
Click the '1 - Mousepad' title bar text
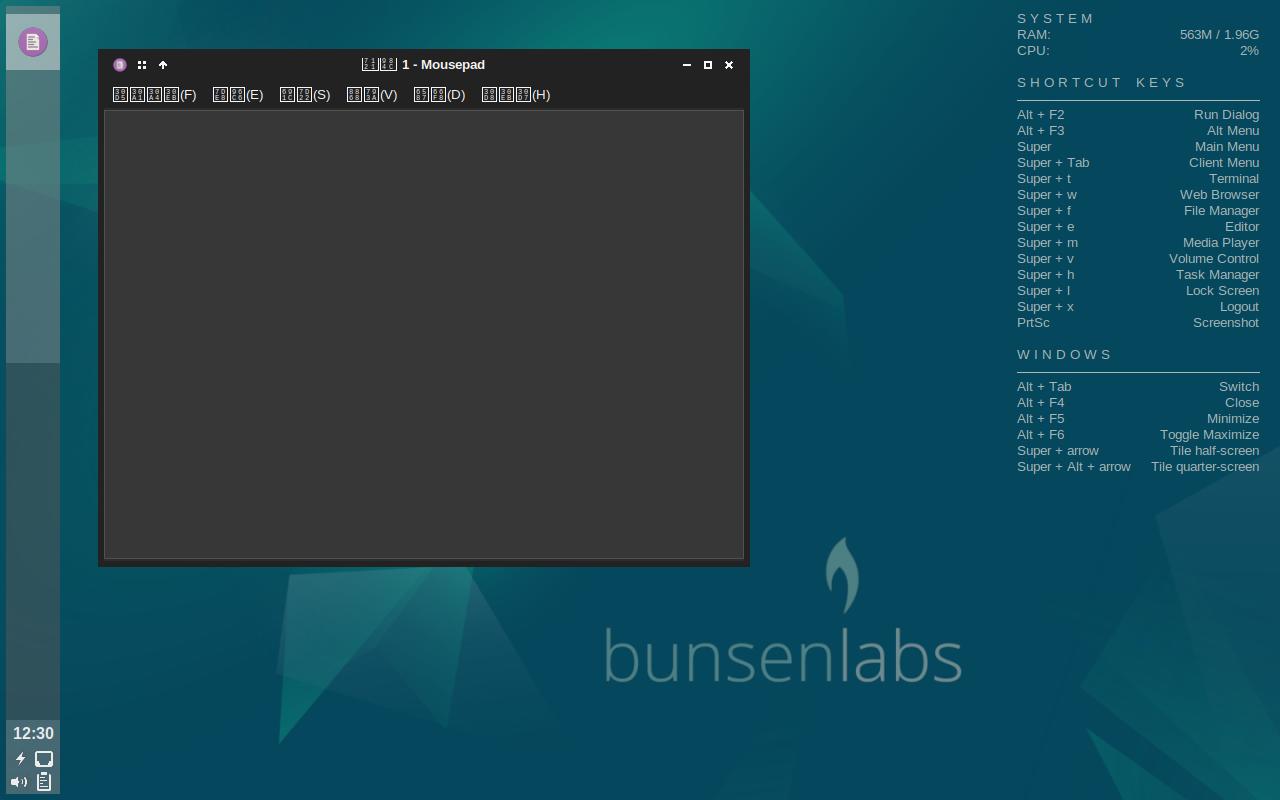[x=443, y=65]
